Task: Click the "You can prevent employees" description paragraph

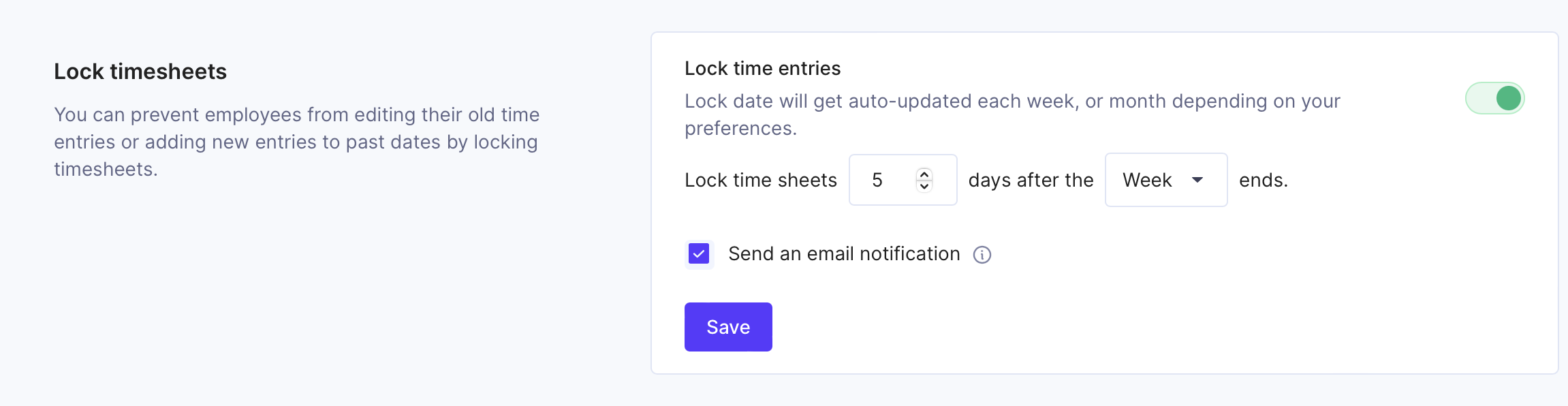Action: point(297,142)
